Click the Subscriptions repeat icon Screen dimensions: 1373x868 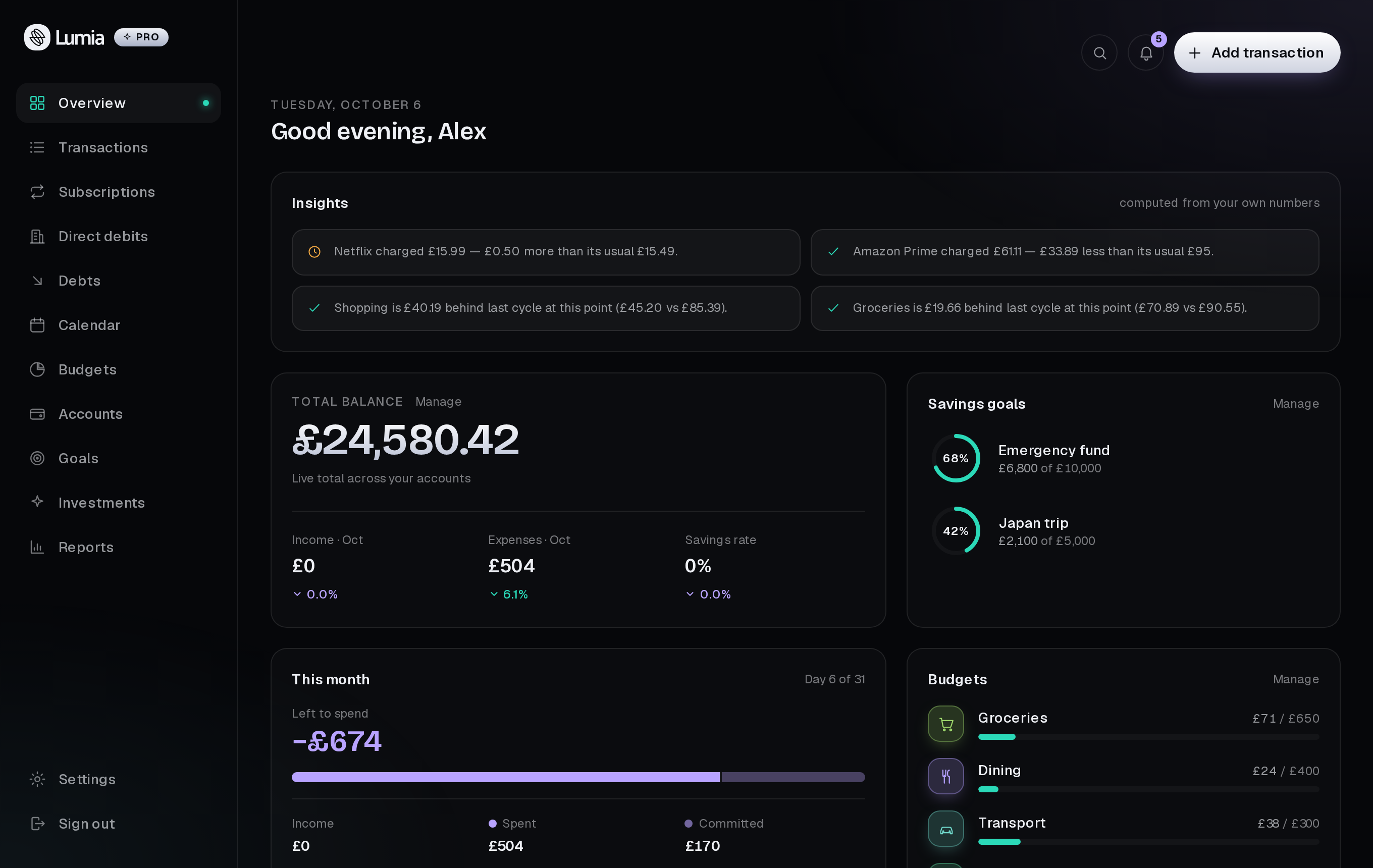(x=37, y=192)
